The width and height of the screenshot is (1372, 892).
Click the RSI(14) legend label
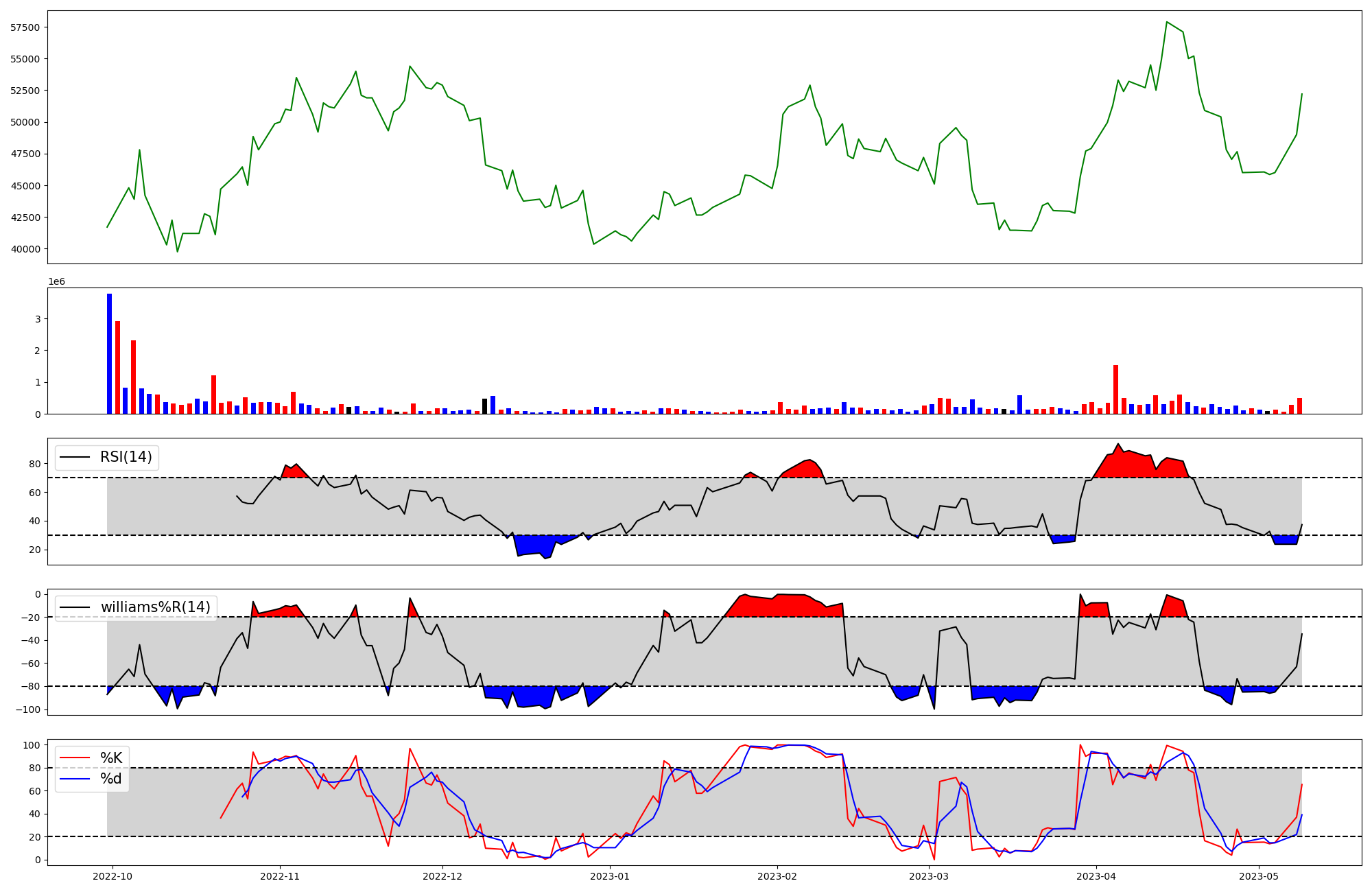click(126, 457)
